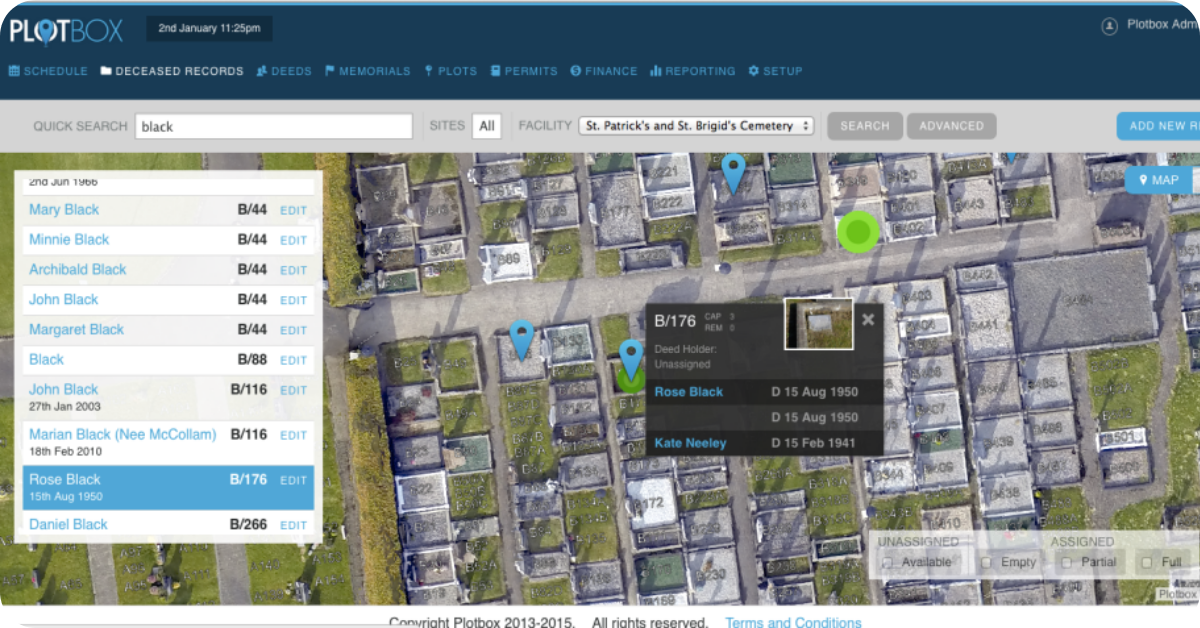Close the B/176 plot popup

tap(868, 320)
